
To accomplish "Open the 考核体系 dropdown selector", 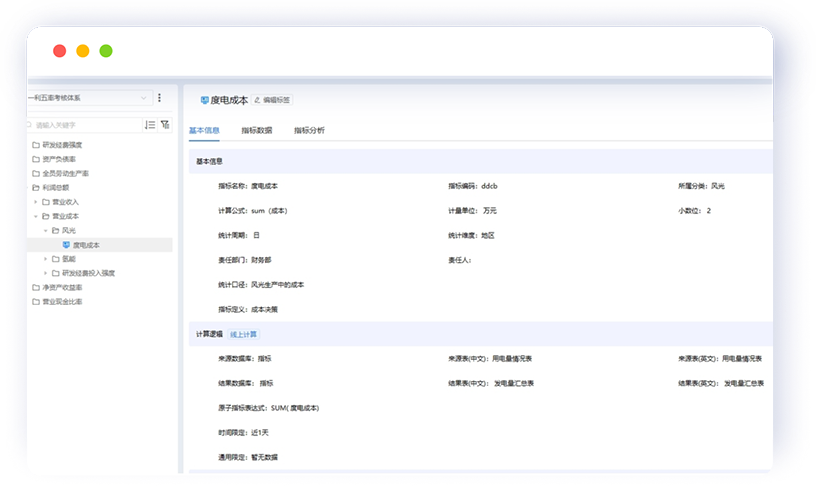I will tap(88, 98).
